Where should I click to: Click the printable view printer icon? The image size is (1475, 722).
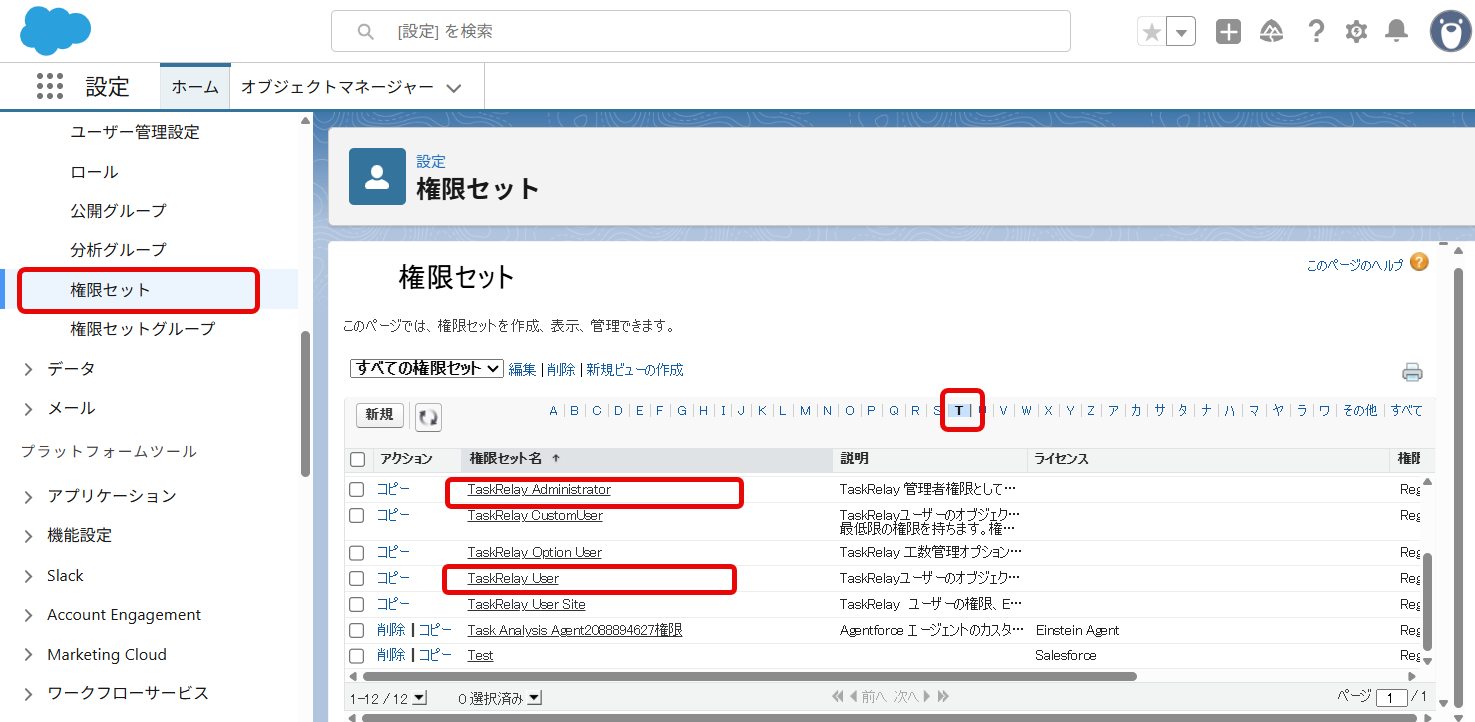(1412, 373)
